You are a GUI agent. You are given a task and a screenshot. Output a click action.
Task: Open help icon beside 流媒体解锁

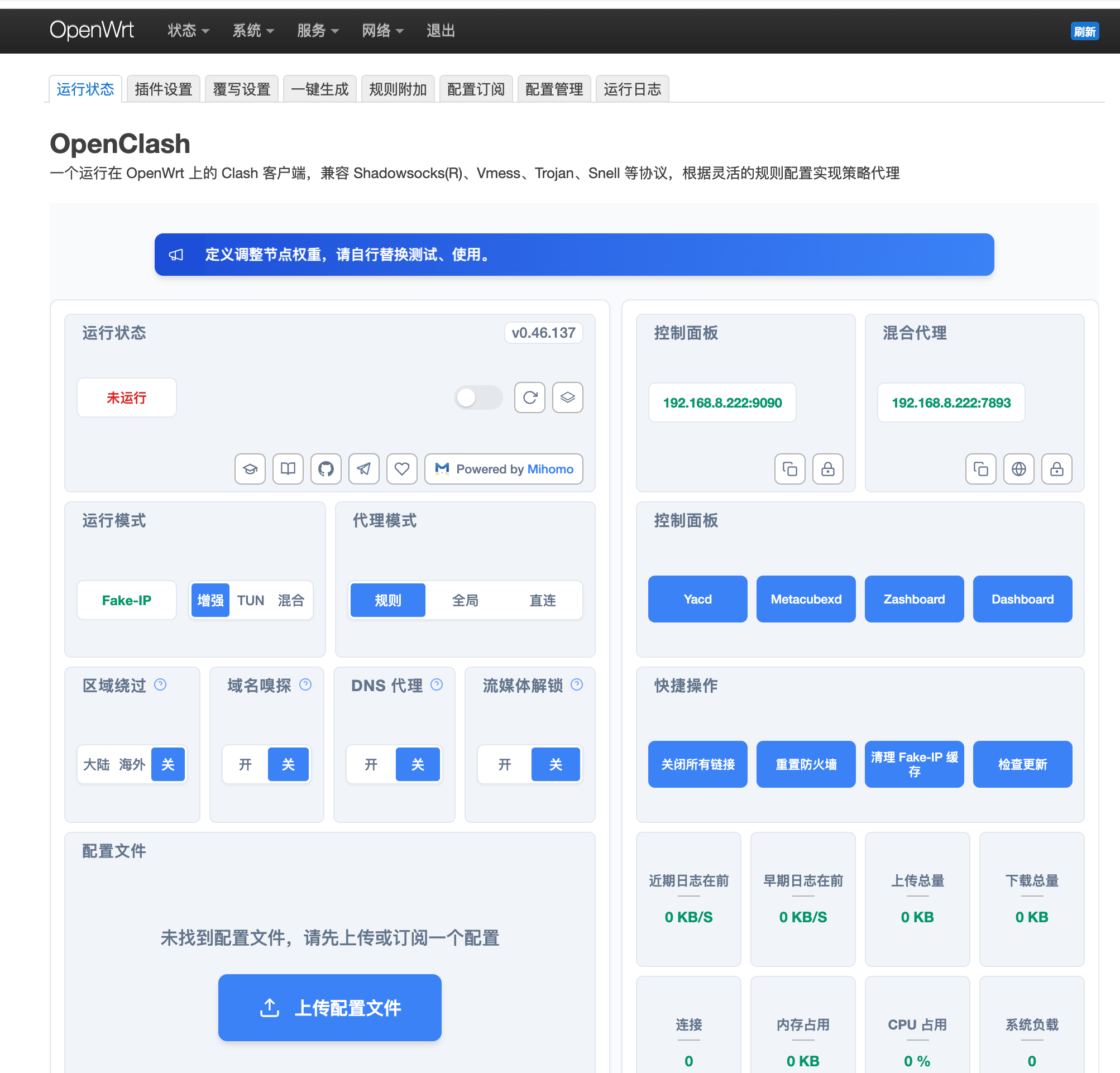click(577, 684)
